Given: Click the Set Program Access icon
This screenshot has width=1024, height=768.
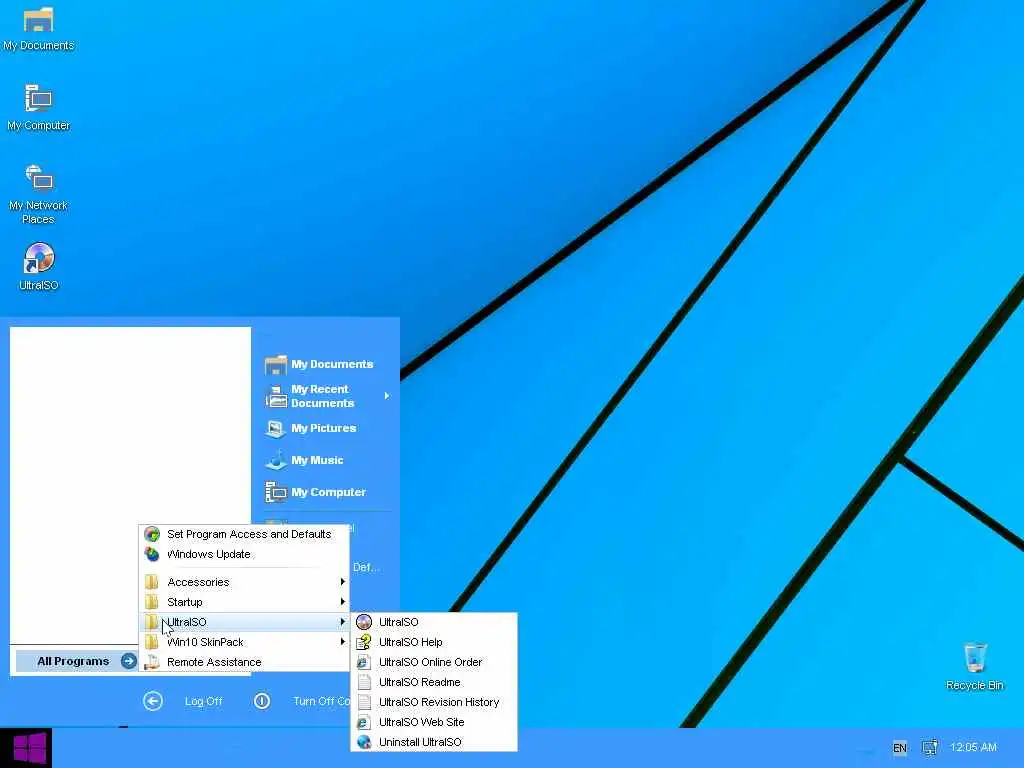Looking at the screenshot, I should pyautogui.click(x=152, y=534).
